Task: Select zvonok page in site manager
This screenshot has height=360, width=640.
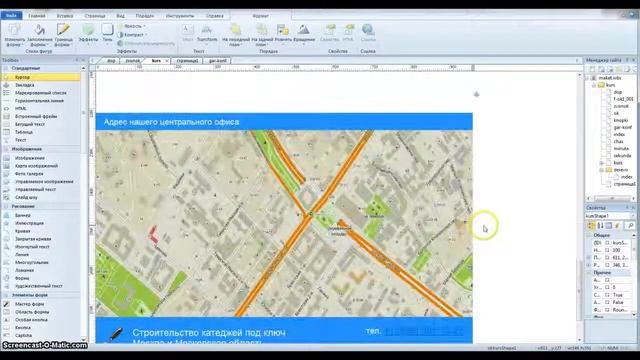Action: pyautogui.click(x=621, y=106)
